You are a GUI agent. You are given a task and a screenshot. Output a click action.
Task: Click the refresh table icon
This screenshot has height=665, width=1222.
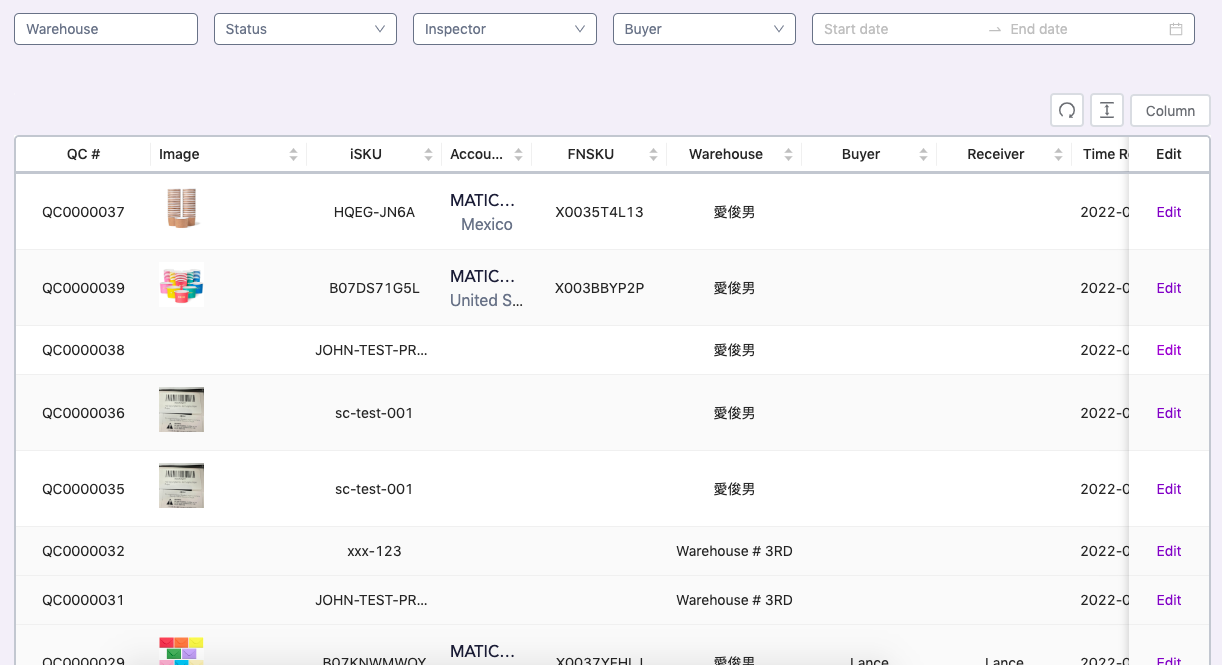tap(1067, 110)
